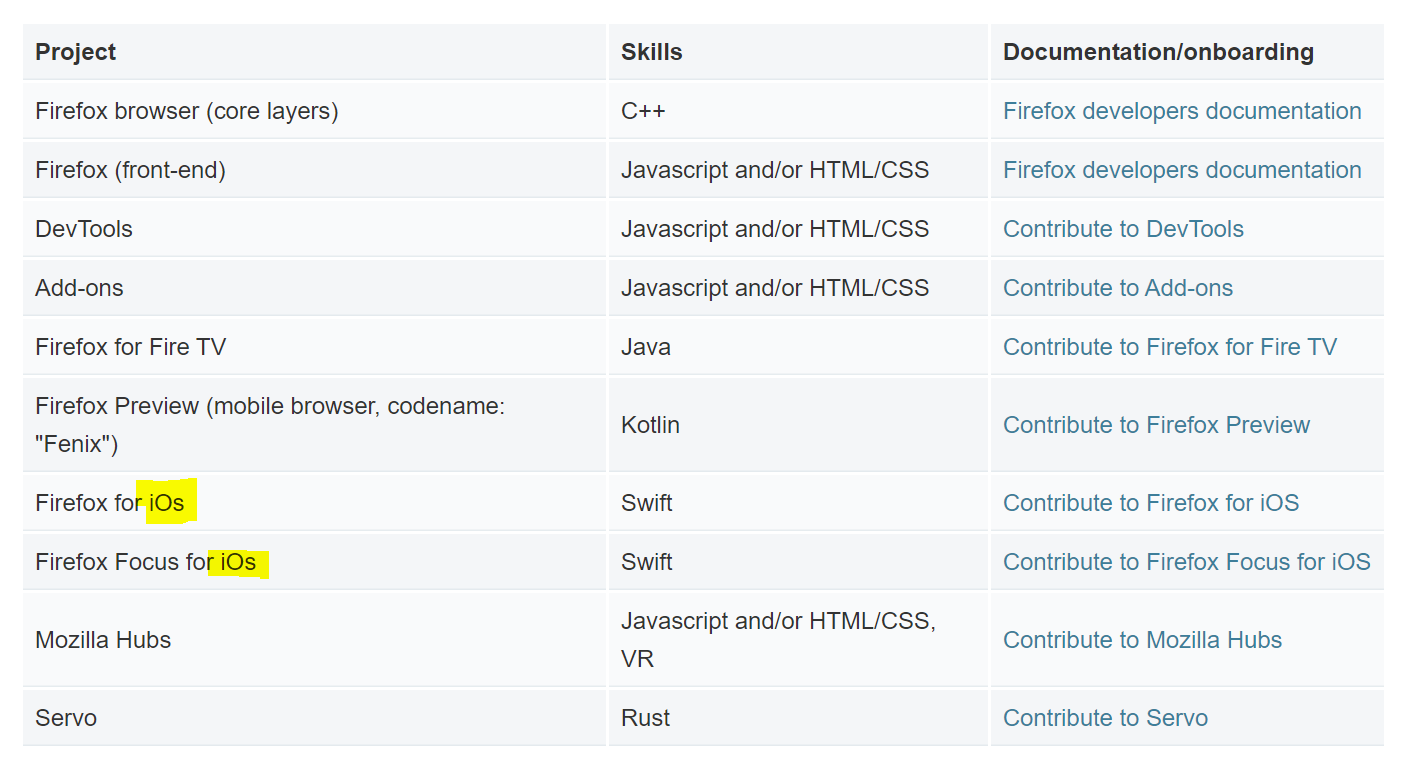Select the Rust skill for Servo

click(x=645, y=718)
